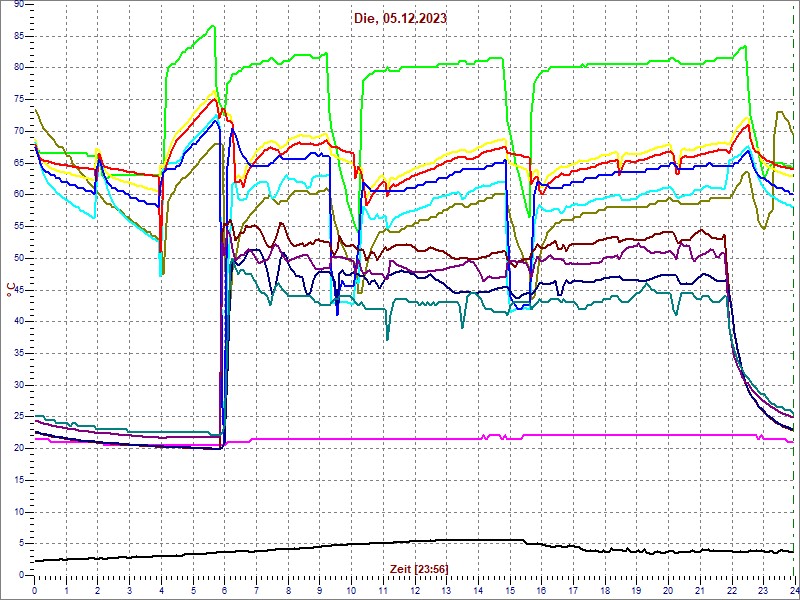This screenshot has height=600, width=800.
Task: Click hour 24 on the time axis
Action: [x=794, y=591]
